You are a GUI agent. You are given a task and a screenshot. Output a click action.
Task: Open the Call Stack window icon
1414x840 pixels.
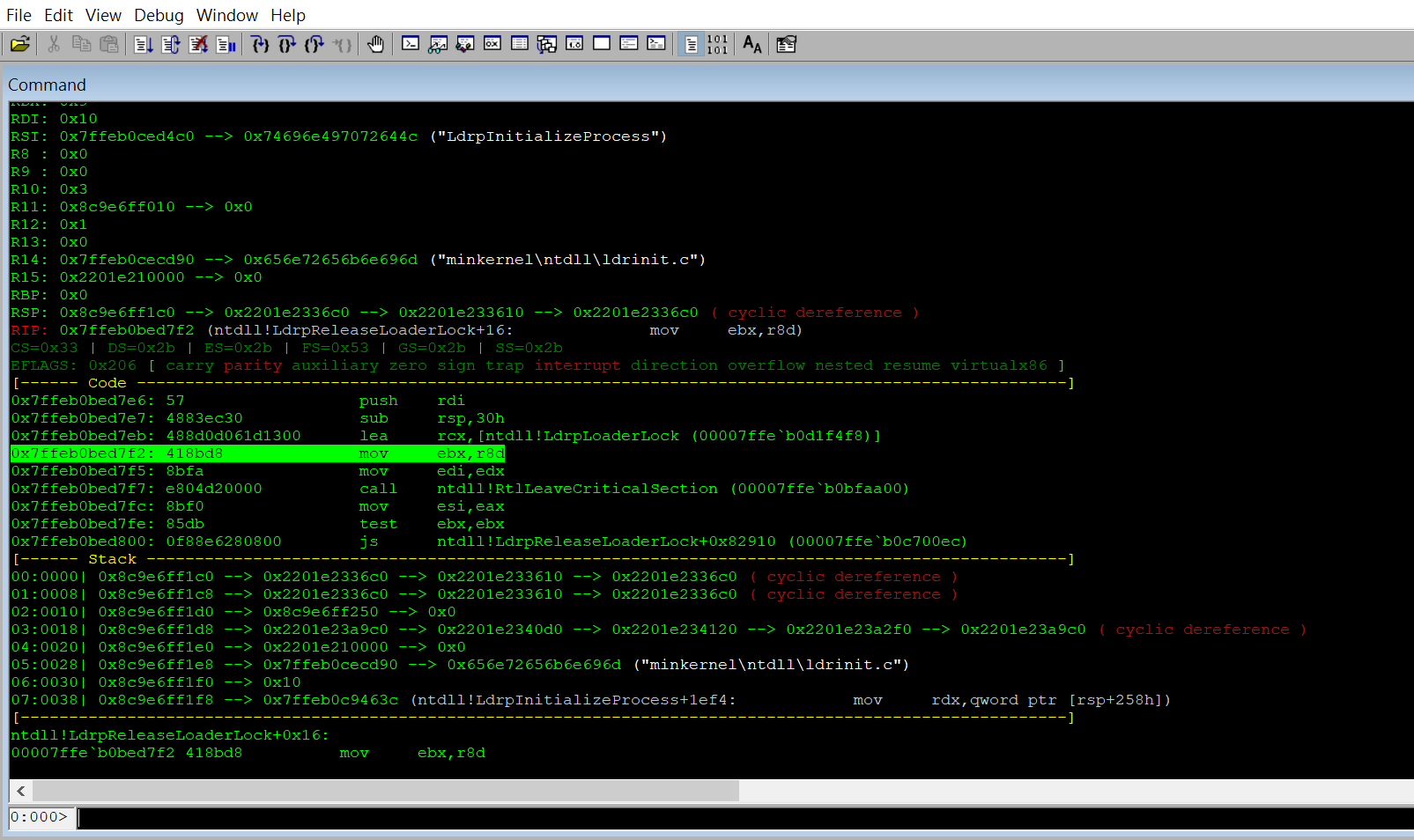547,44
